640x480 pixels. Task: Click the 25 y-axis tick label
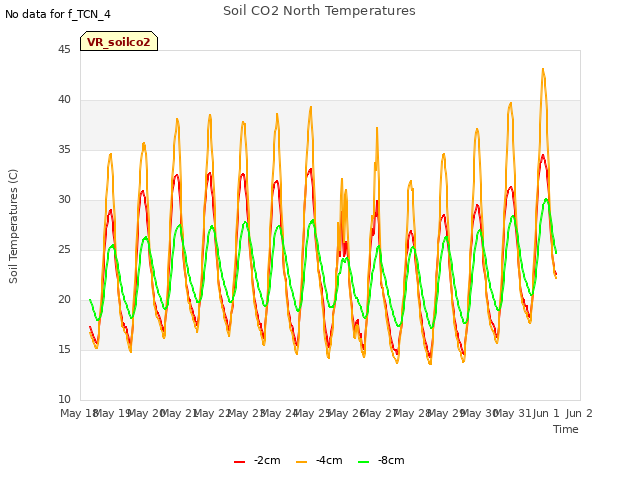click(x=64, y=249)
